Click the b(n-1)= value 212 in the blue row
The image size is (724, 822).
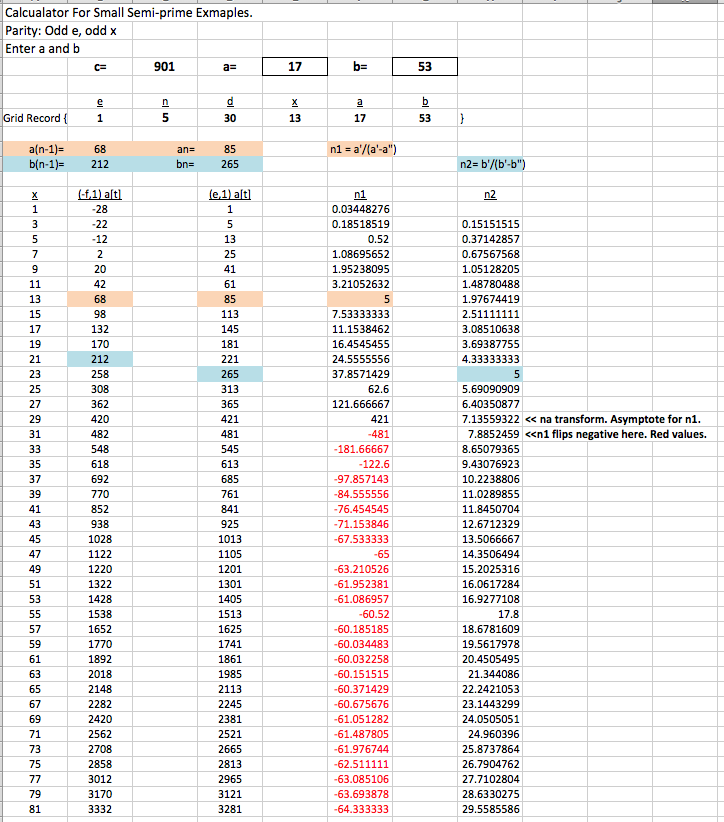(100, 164)
